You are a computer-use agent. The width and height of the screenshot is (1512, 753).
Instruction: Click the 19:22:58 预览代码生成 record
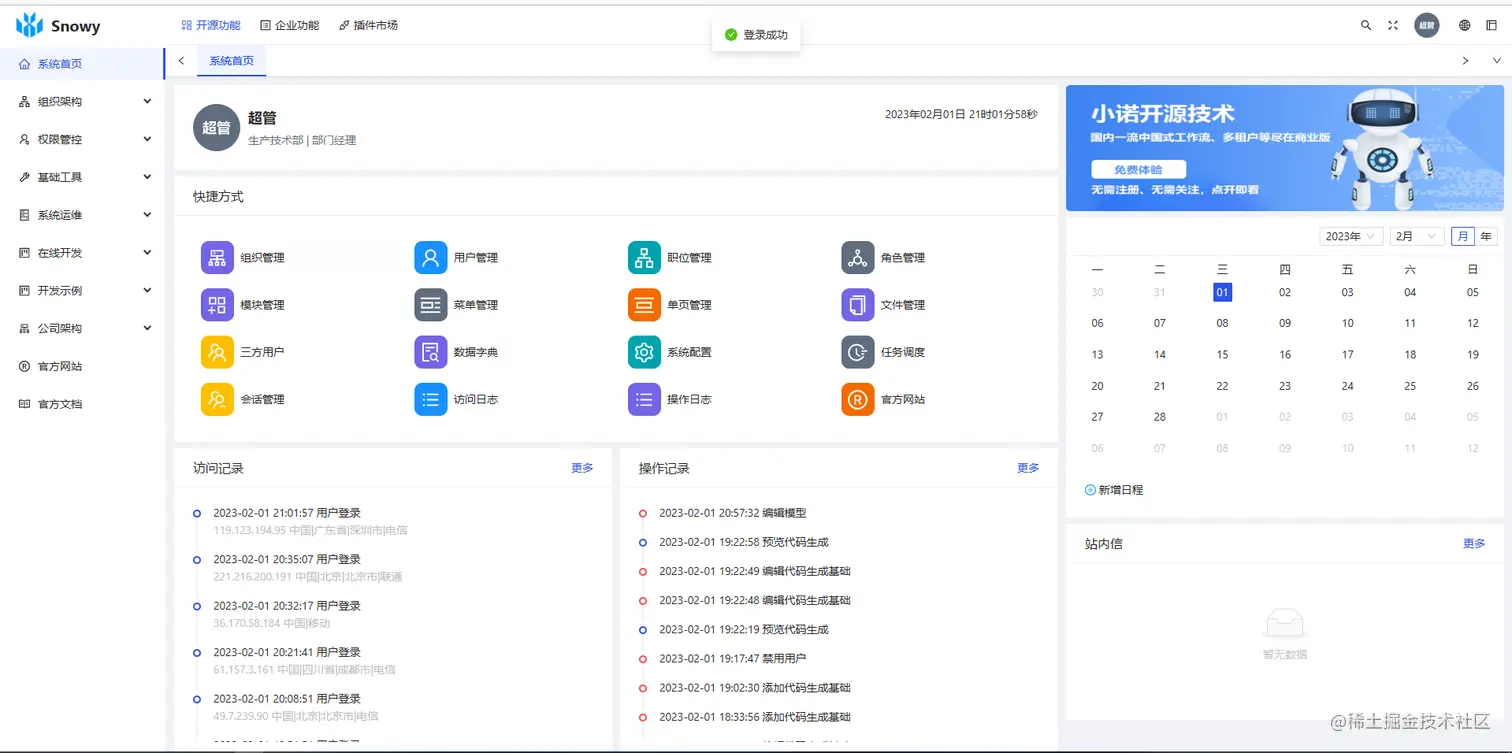tap(743, 542)
